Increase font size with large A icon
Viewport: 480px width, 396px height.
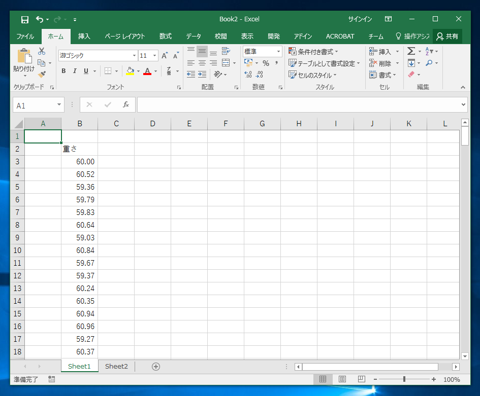(165, 55)
